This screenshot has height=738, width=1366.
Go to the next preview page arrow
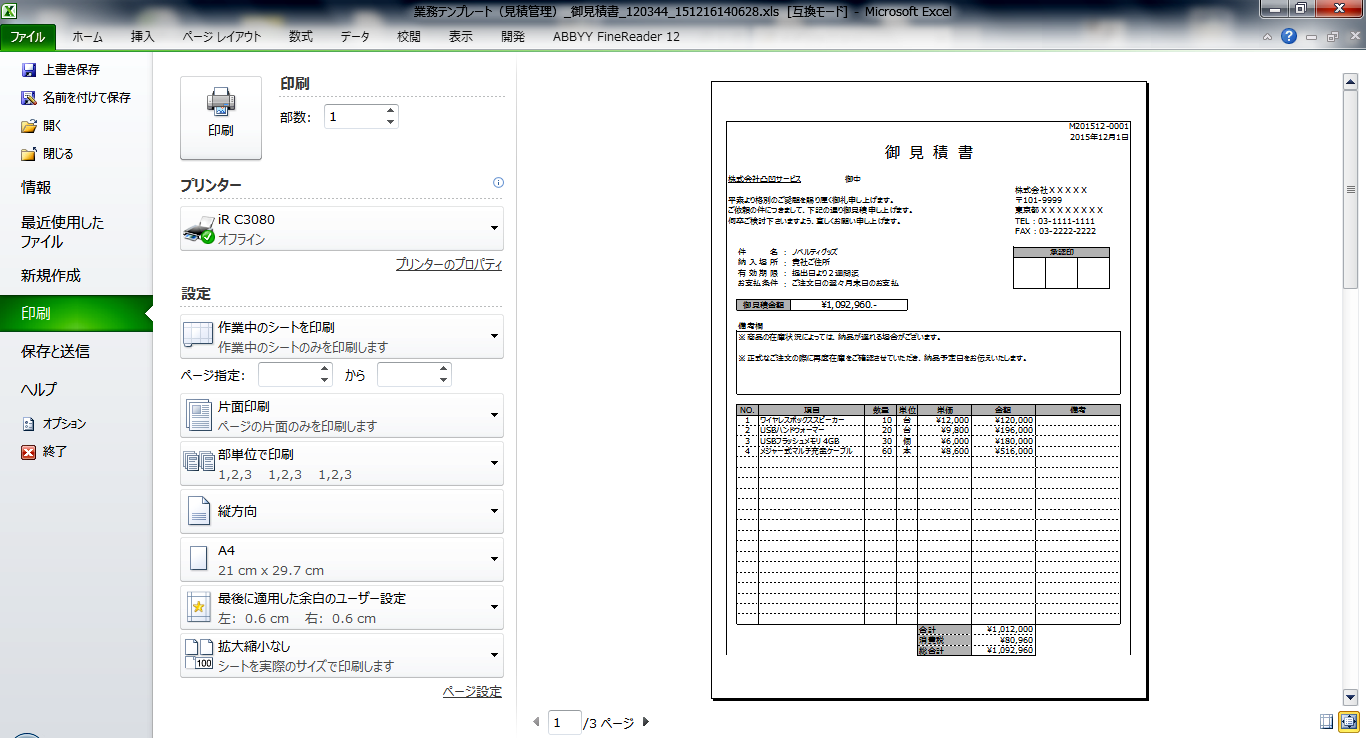(646, 722)
